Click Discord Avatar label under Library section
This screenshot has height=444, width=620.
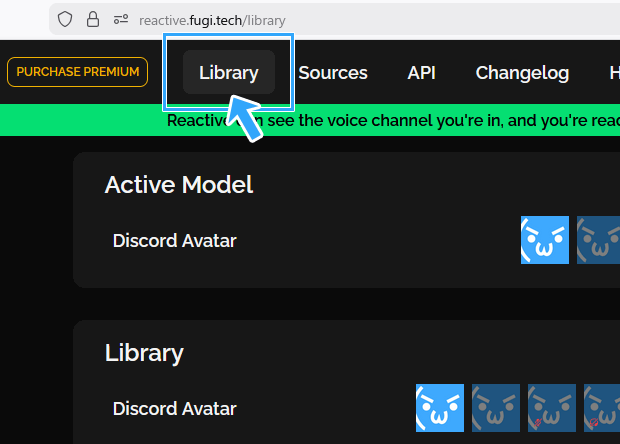(175, 408)
